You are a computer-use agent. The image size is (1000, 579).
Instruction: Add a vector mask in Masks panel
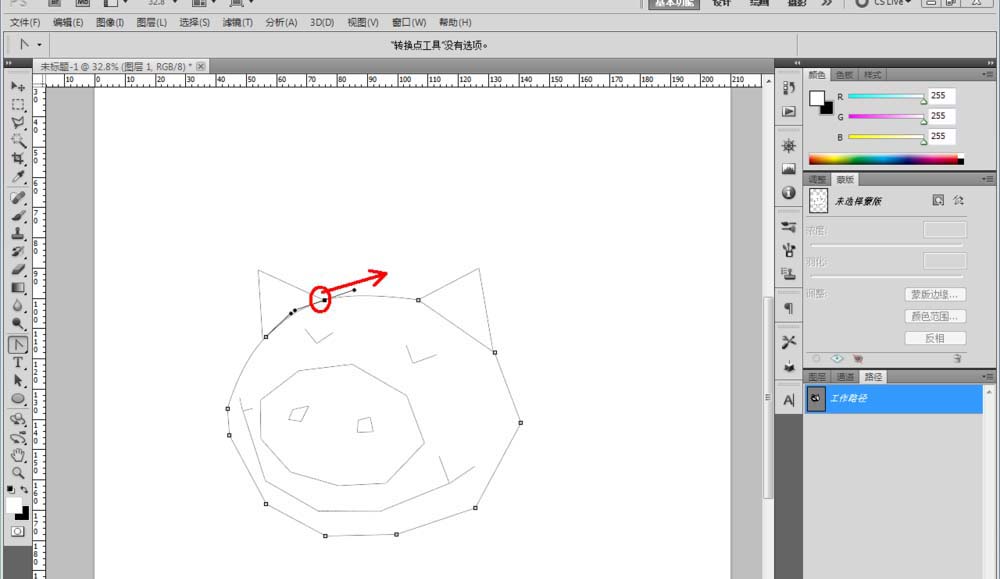coord(958,200)
